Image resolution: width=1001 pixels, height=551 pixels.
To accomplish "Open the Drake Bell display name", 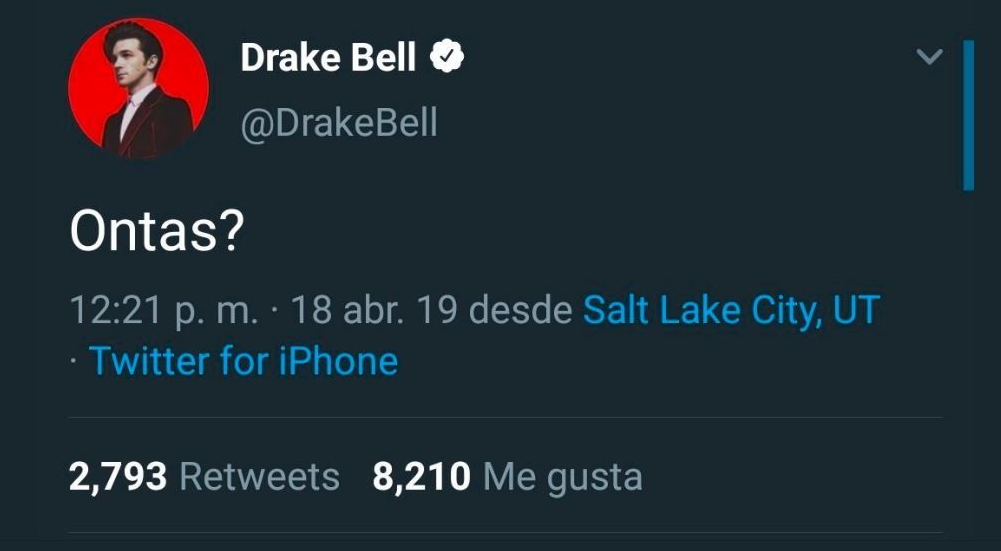I will click(x=328, y=57).
